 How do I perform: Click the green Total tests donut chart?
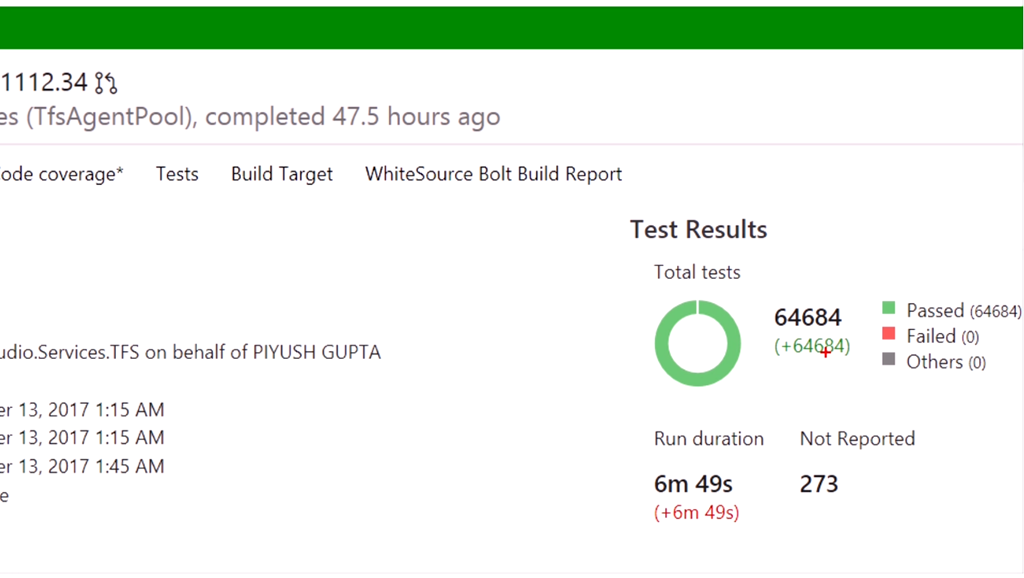697,344
